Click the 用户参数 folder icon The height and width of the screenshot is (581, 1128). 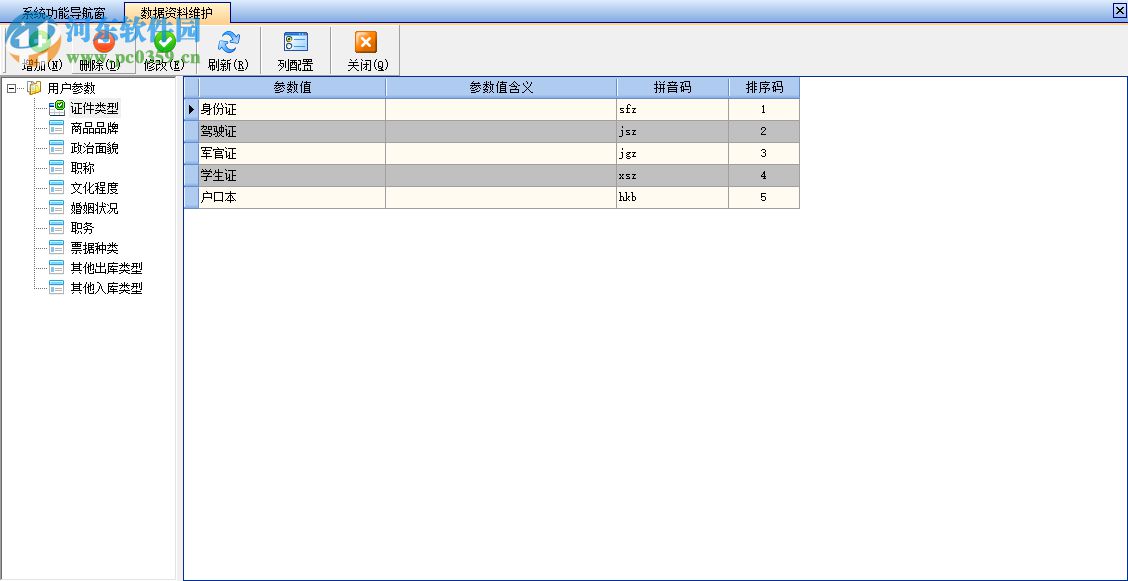34,88
